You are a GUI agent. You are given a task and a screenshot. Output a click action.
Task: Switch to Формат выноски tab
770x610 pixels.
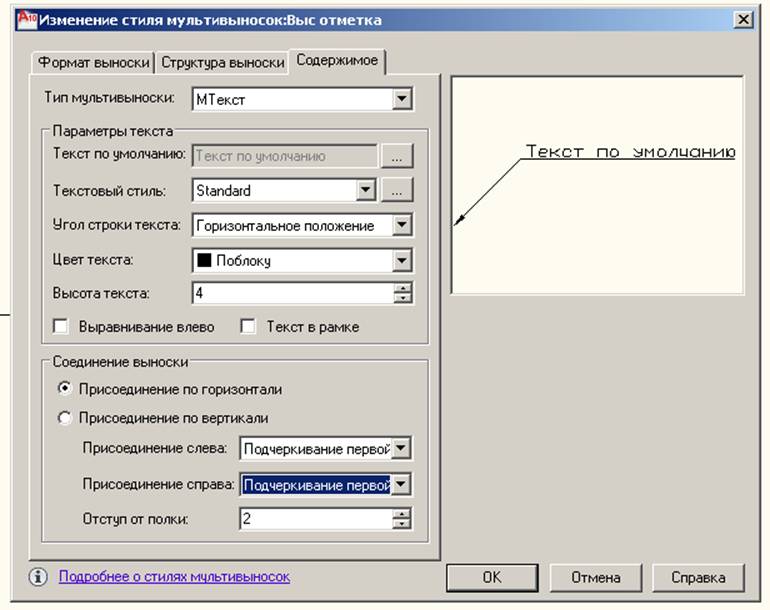[94, 62]
